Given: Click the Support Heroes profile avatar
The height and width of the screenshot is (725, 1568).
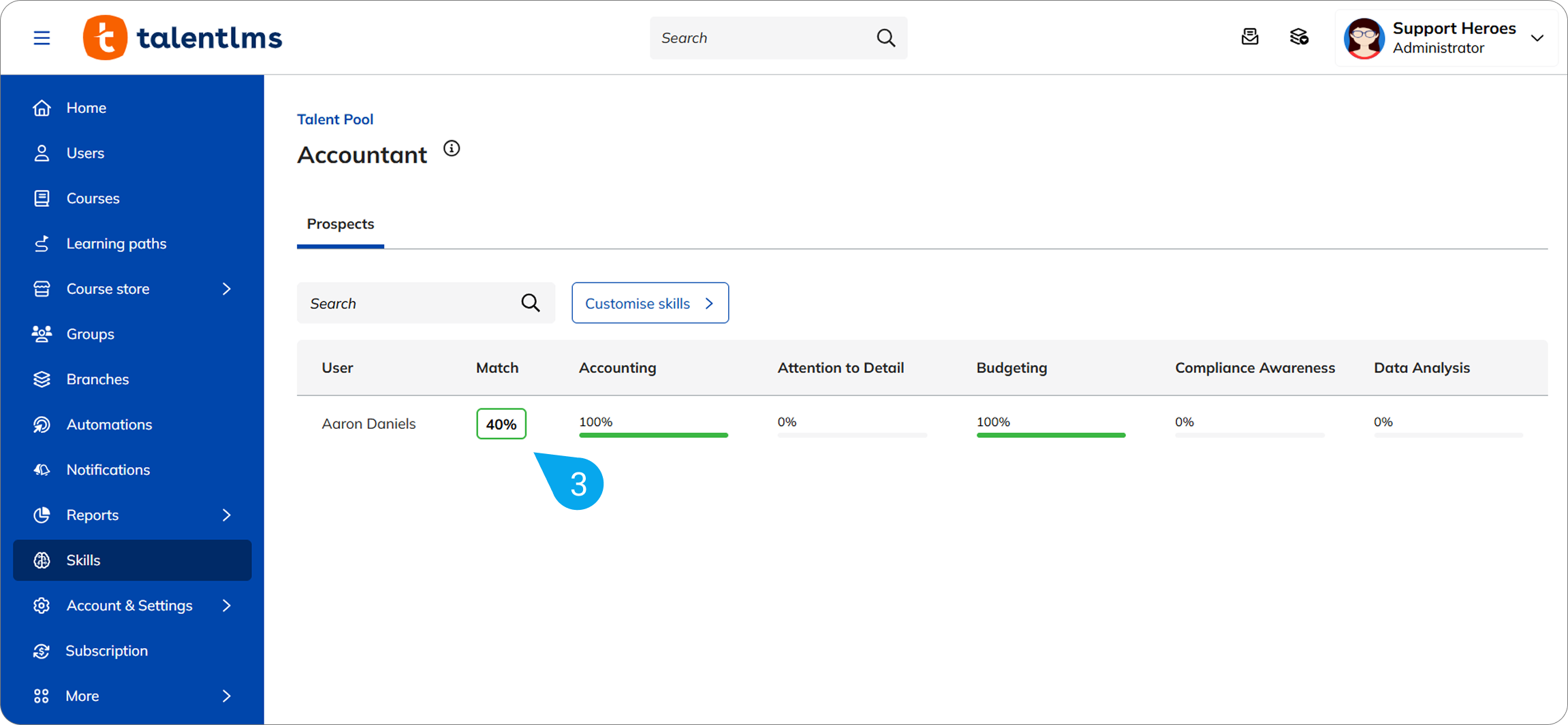Looking at the screenshot, I should 1364,38.
